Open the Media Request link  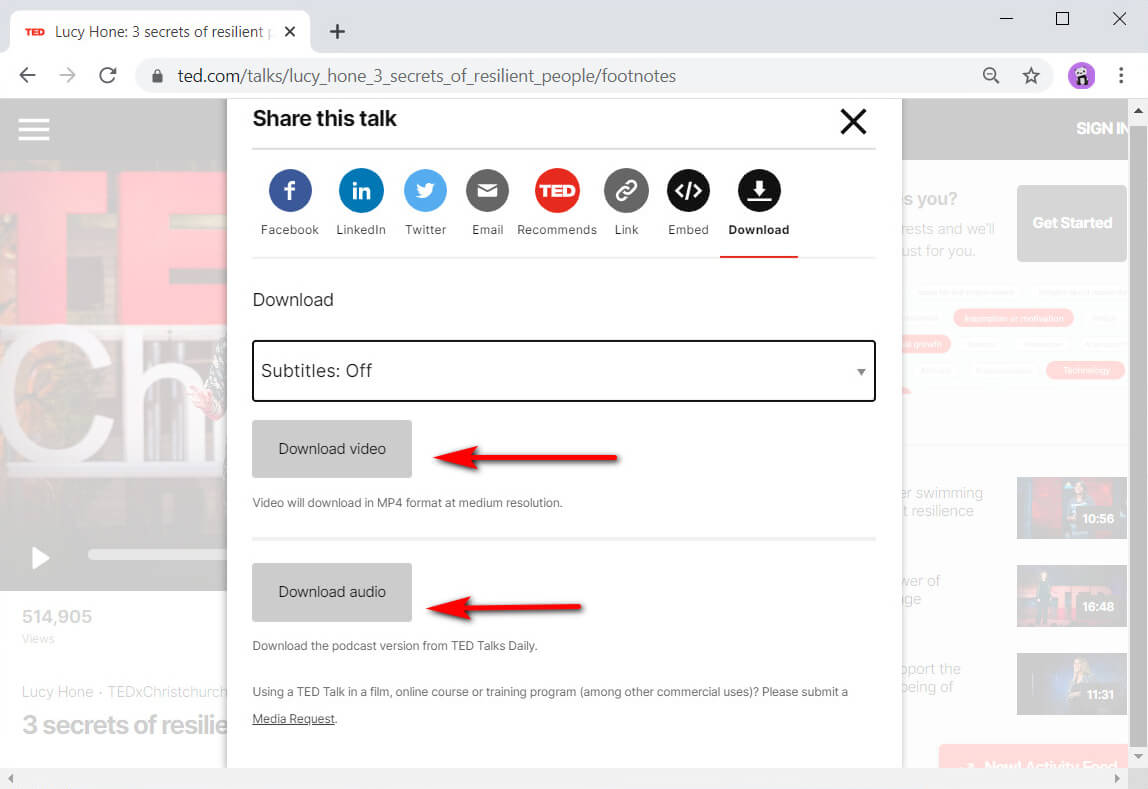point(294,719)
